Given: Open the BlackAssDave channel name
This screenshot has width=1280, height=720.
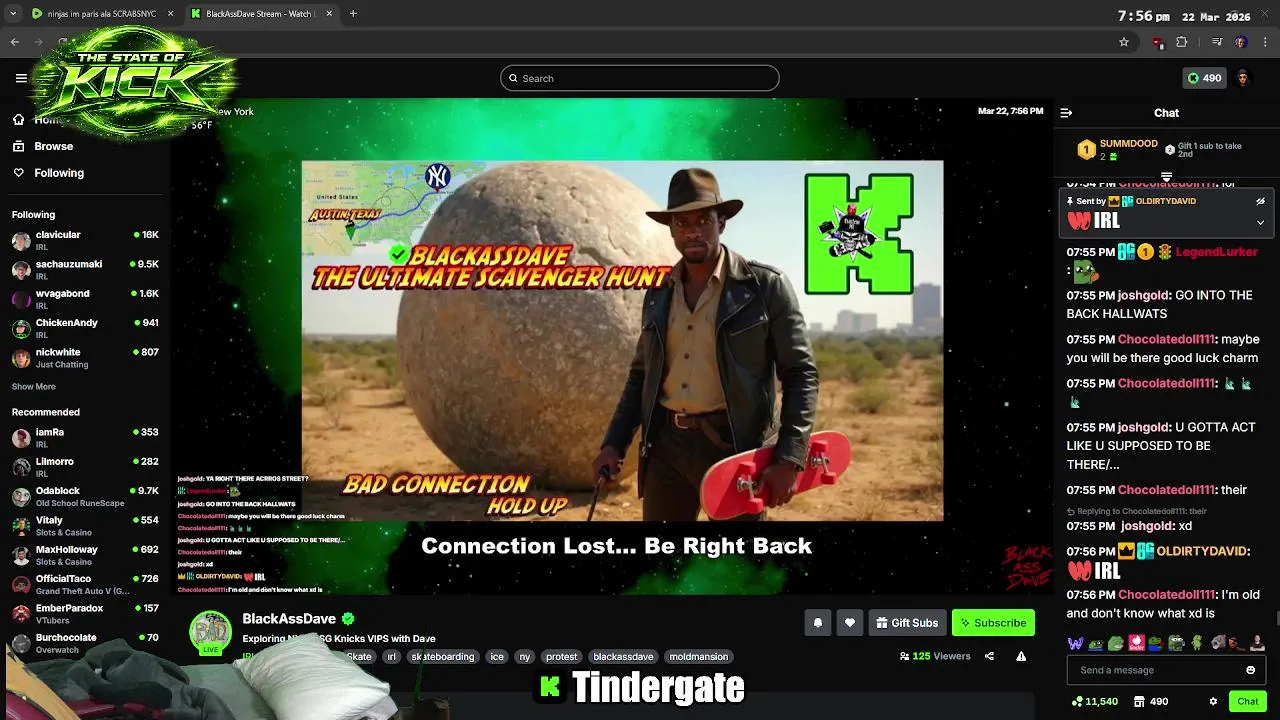Looking at the screenshot, I should (289, 619).
